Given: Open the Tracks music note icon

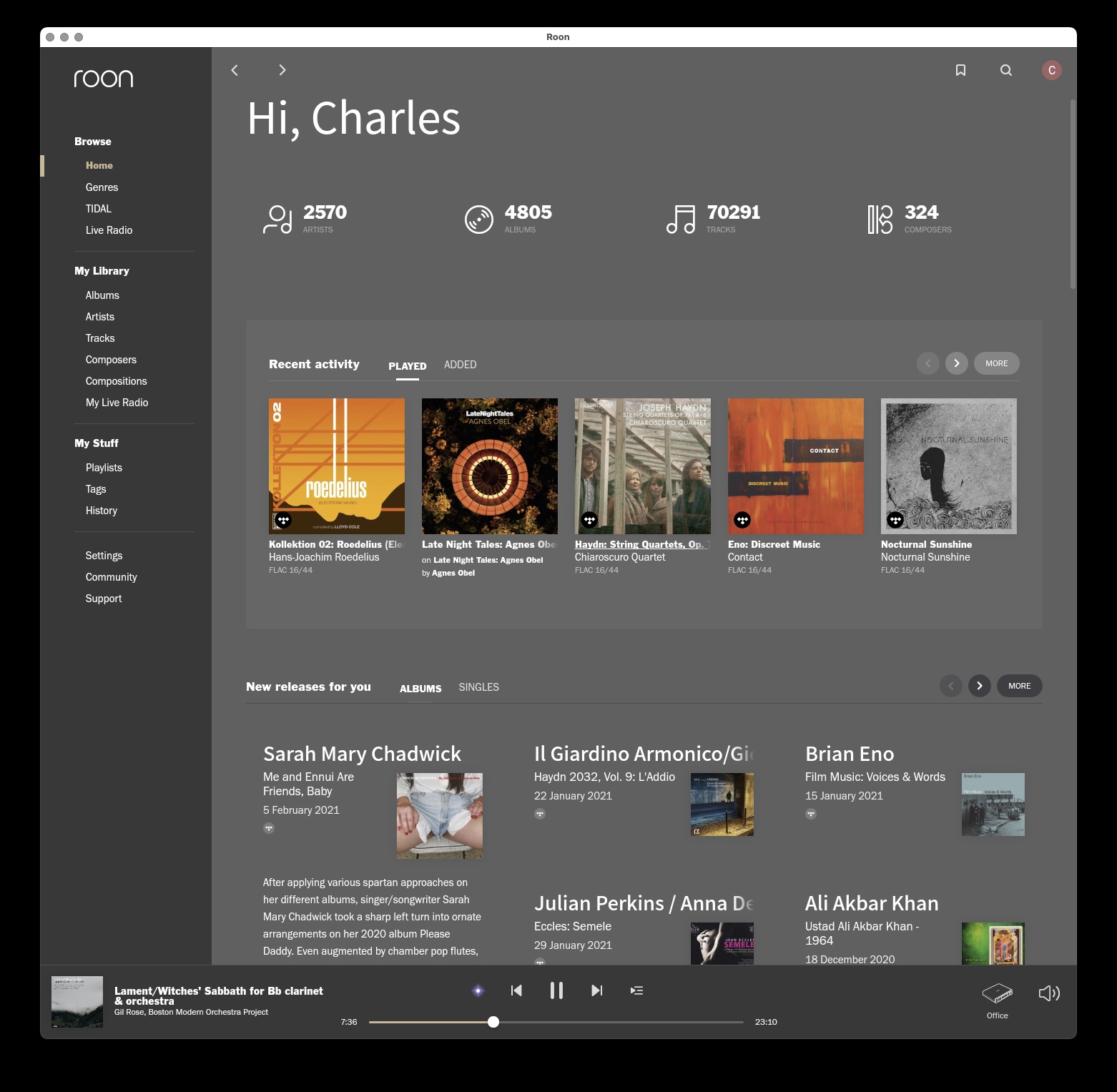Looking at the screenshot, I should [681, 220].
